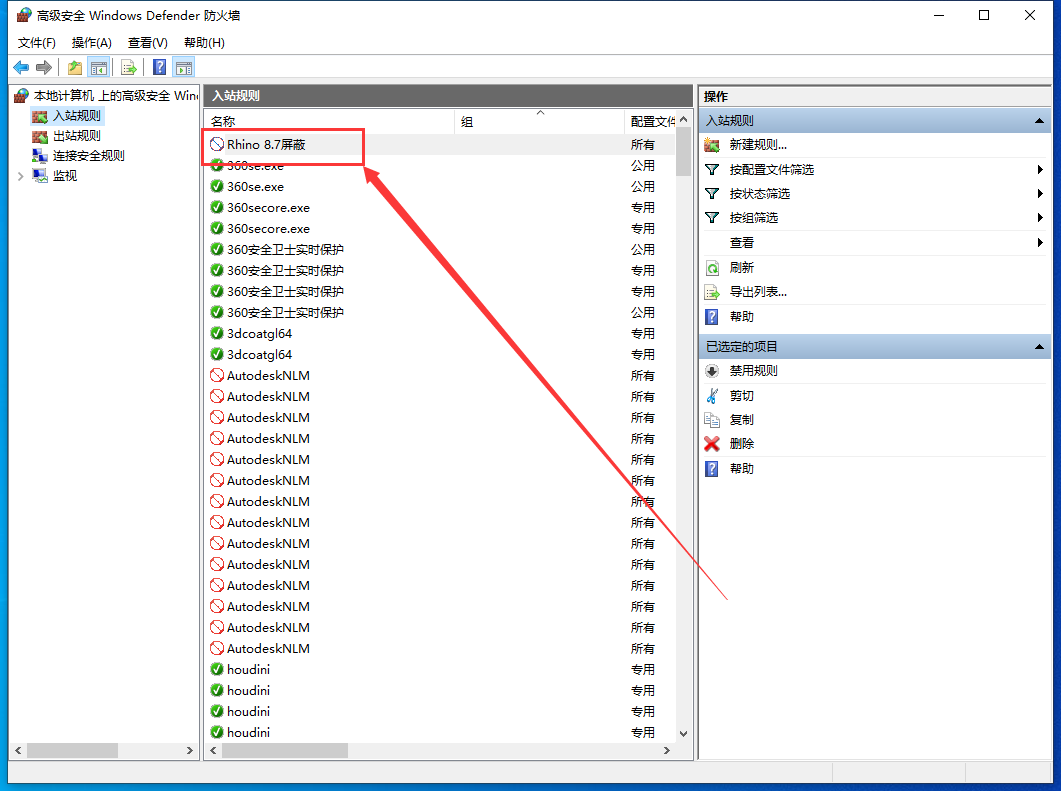1061x791 pixels.
Task: Click the 连接安全规则 tree icon
Action: (x=40, y=156)
